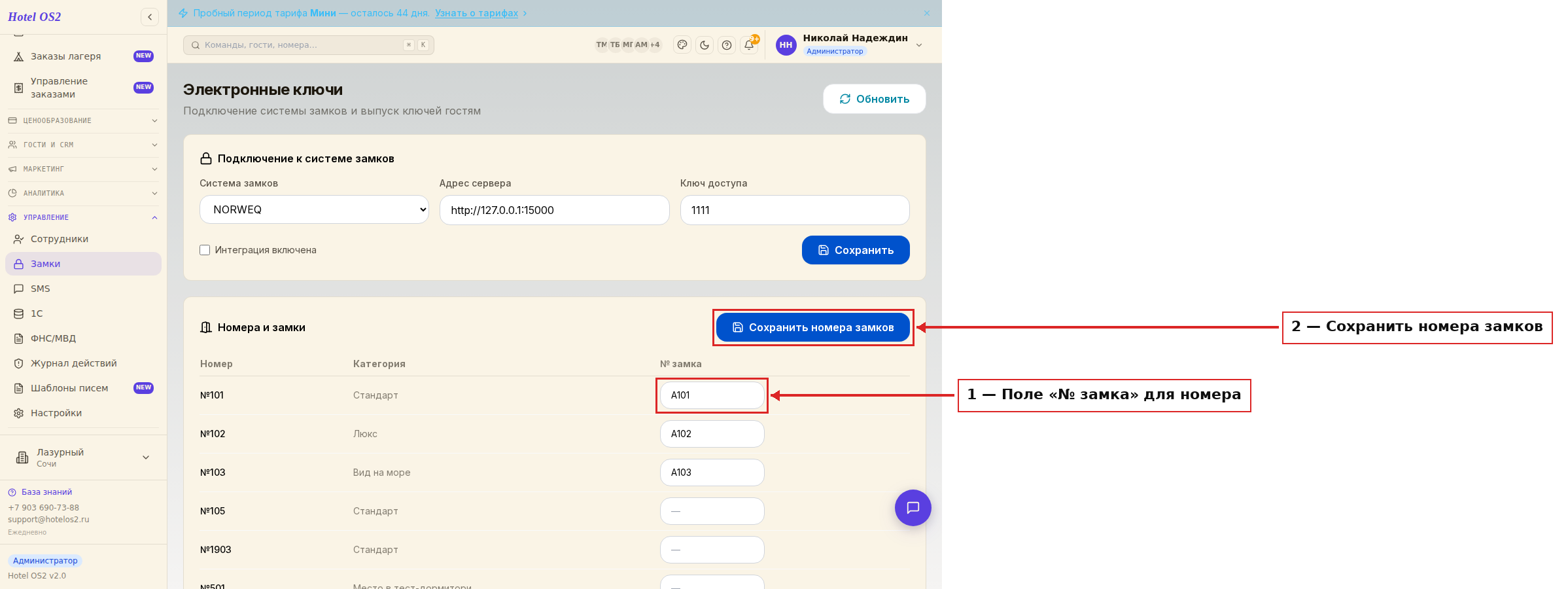The width and height of the screenshot is (1568, 589).
Task: Show the +4 more users
Action: (x=655, y=45)
